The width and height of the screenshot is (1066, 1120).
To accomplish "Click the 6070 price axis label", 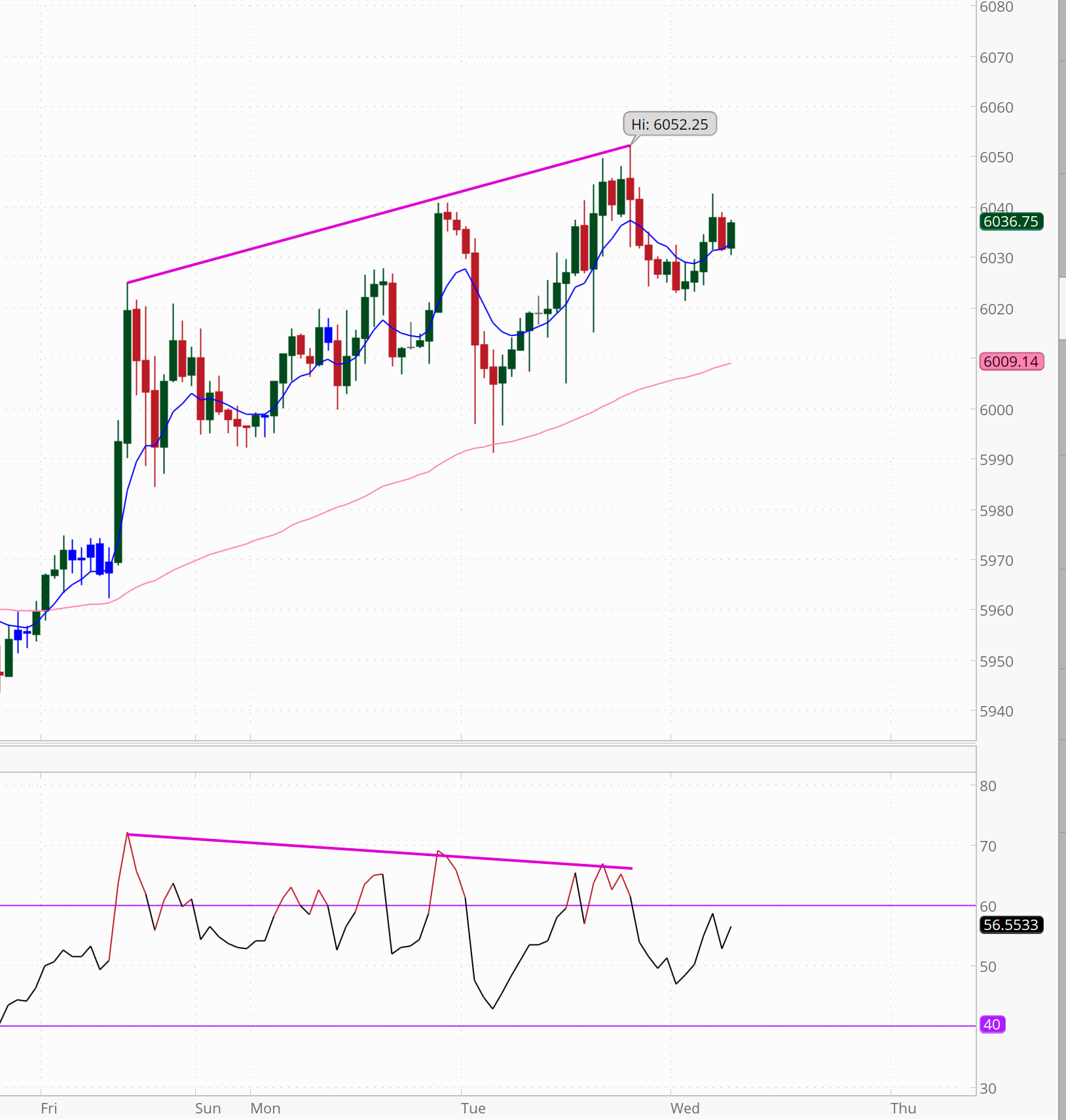I will tap(997, 58).
